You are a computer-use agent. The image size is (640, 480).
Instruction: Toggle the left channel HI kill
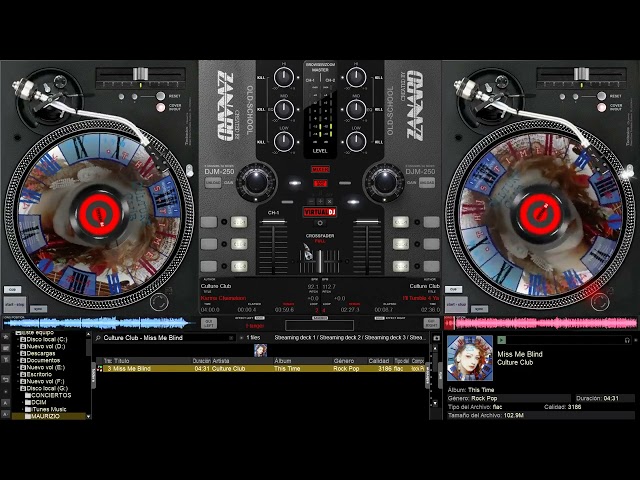pyautogui.click(x=260, y=77)
